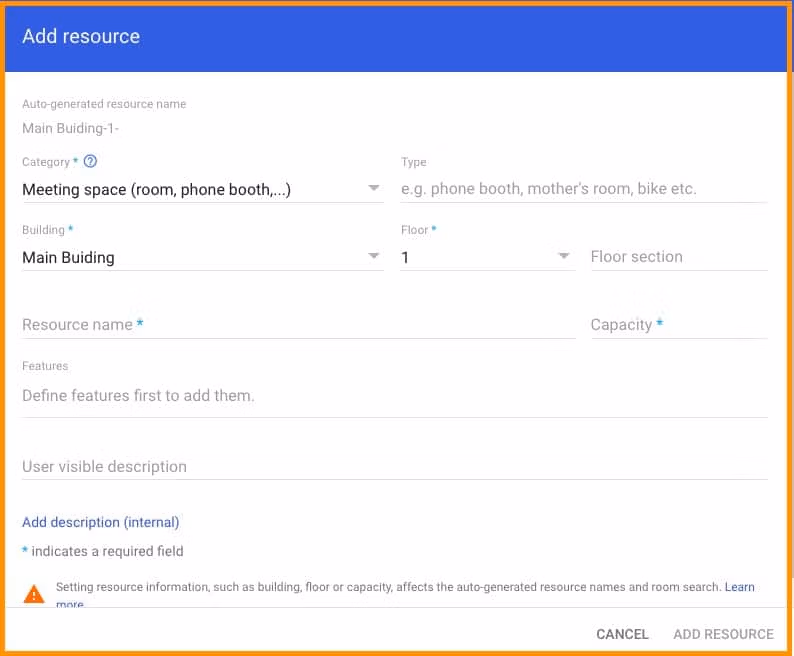Click the 'Add resource' dialog title
The height and width of the screenshot is (656, 794).
point(81,37)
